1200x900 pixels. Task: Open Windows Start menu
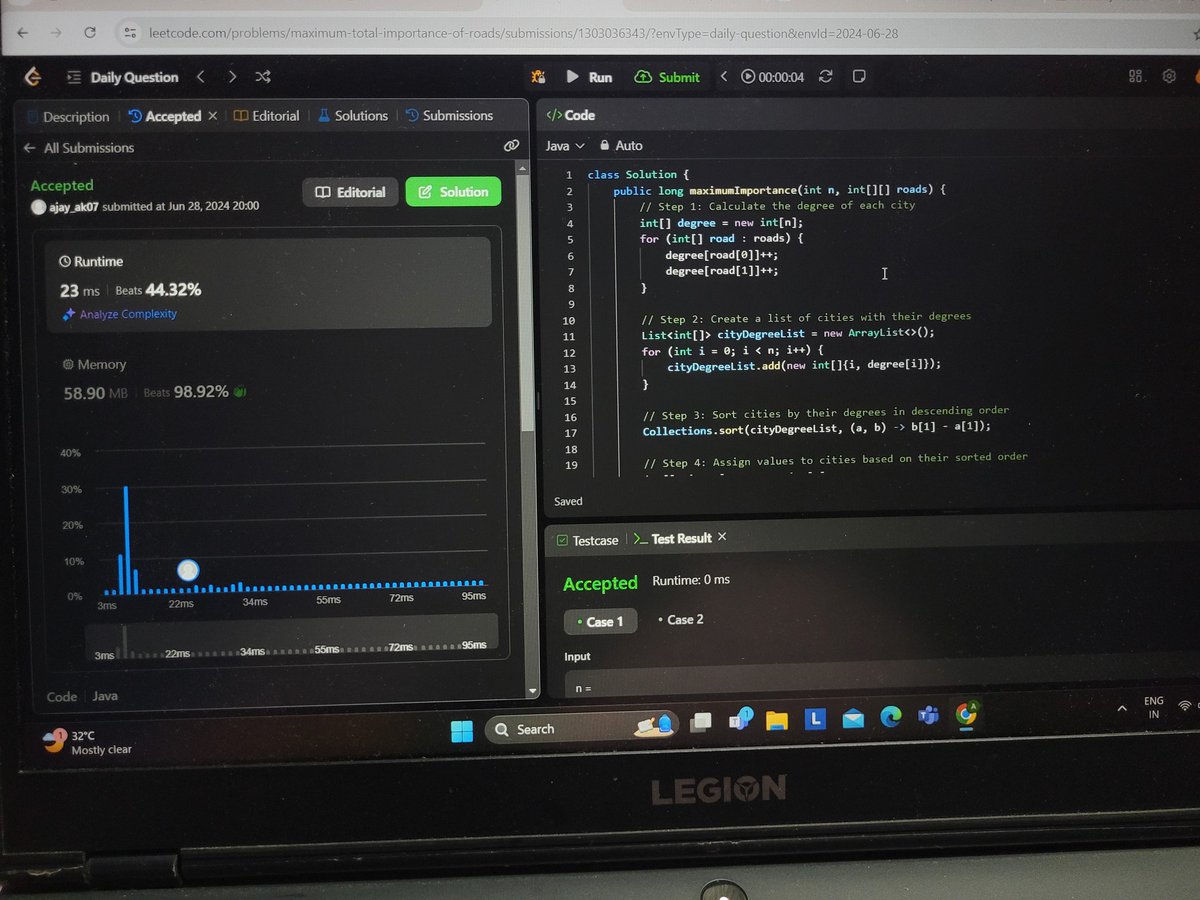(461, 731)
